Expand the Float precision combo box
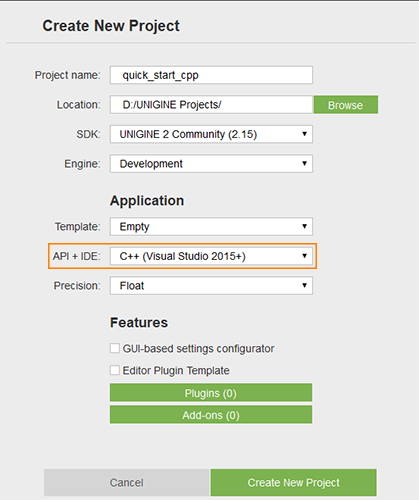Screen dimensions: 419x500 coord(211,285)
